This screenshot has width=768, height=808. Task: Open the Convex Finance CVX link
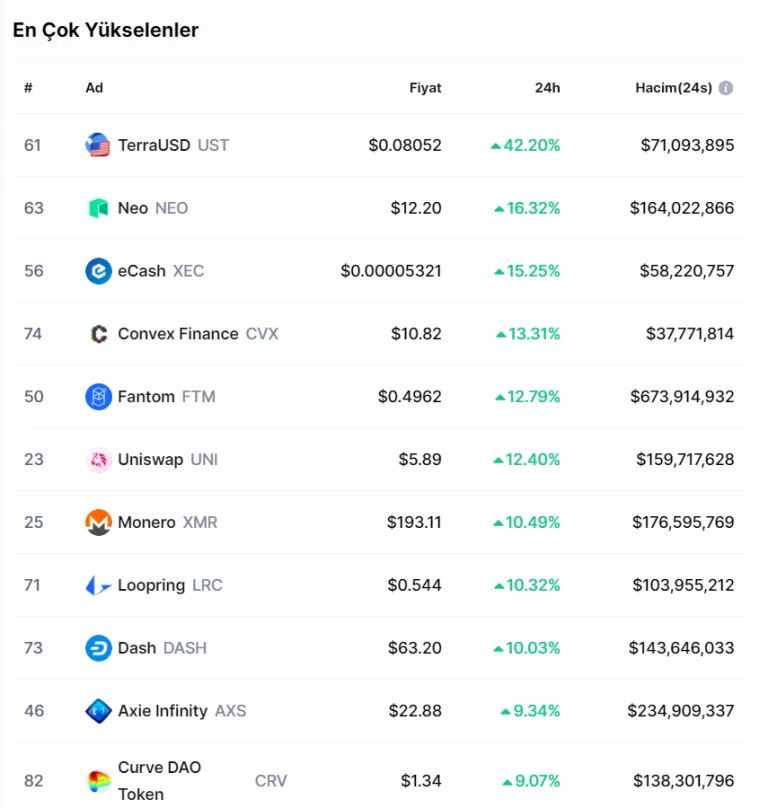(x=197, y=334)
